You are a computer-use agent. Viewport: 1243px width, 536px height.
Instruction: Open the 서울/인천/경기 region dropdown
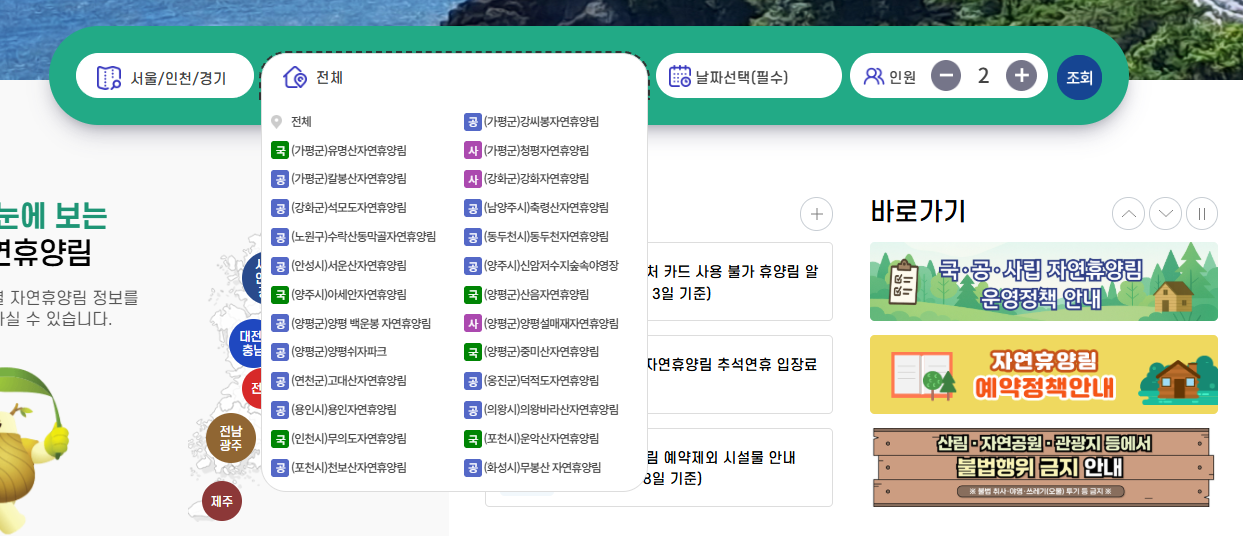[165, 76]
